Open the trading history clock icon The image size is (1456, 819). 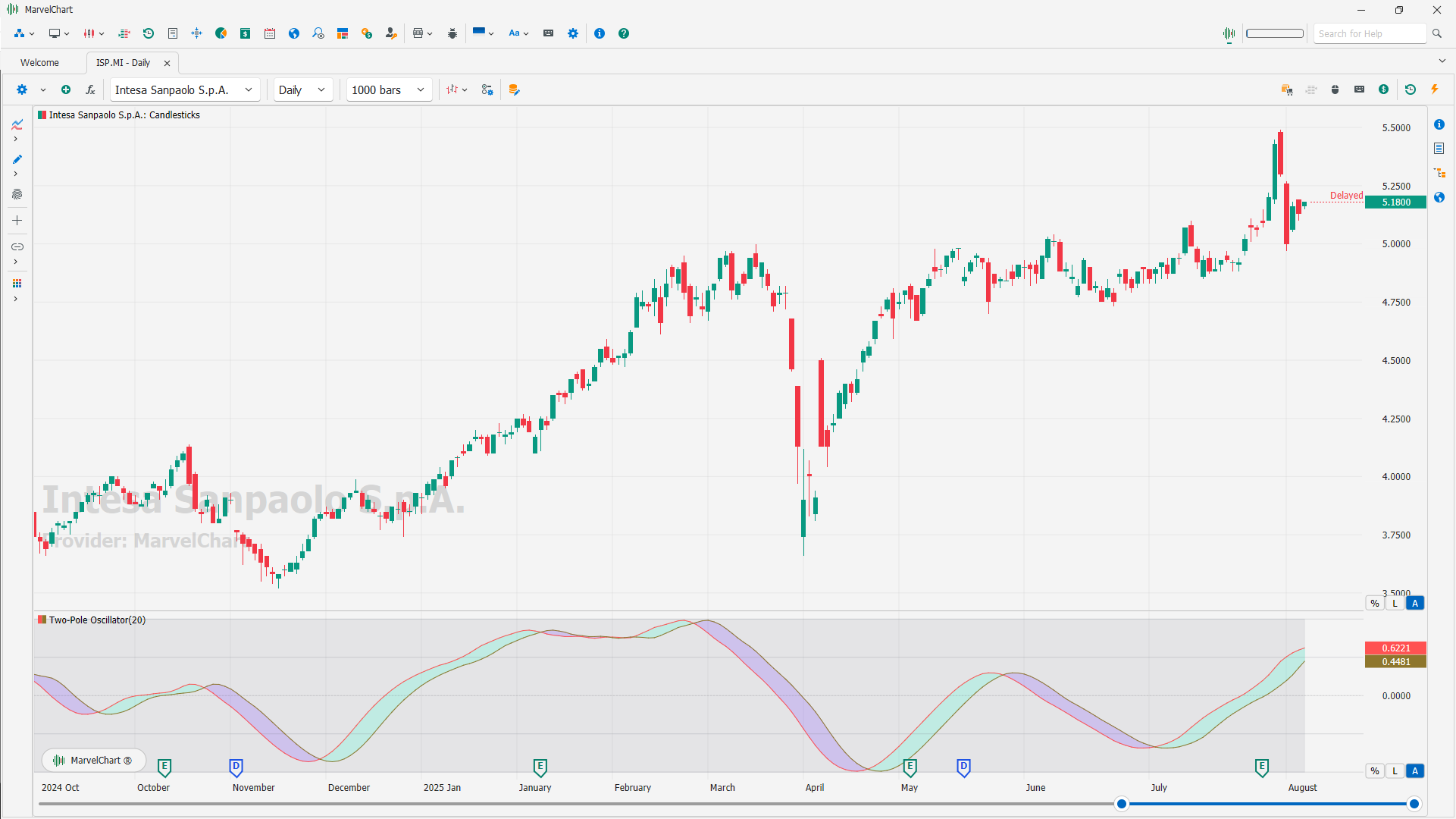(x=149, y=33)
